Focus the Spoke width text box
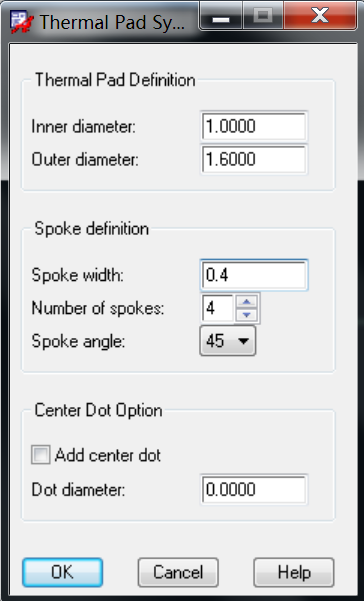 [254, 275]
